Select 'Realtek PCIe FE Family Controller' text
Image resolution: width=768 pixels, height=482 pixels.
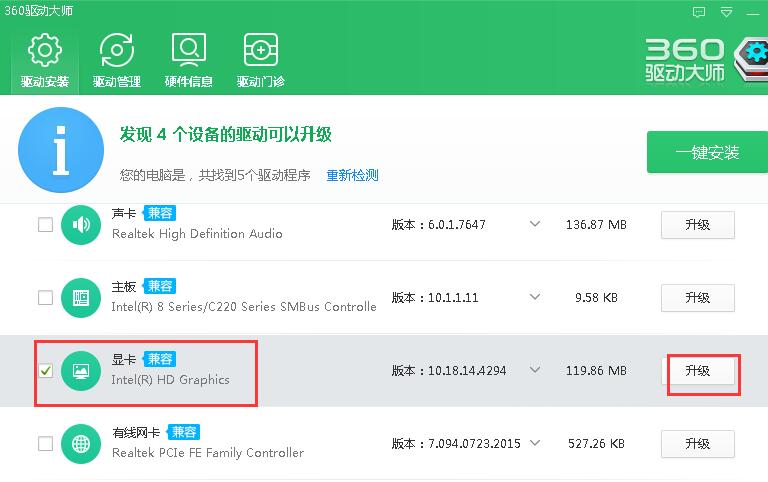click(x=208, y=453)
